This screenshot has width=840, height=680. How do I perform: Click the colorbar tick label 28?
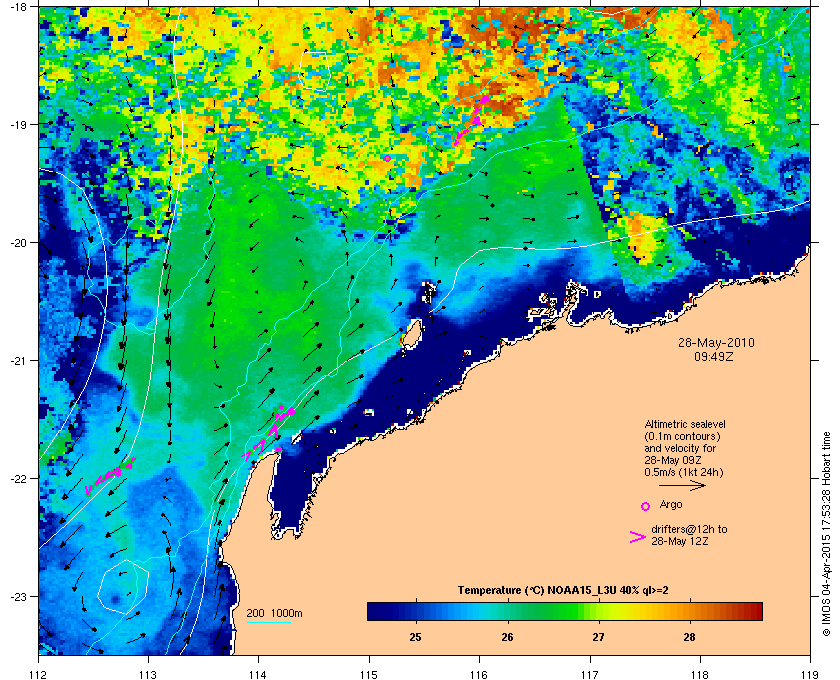689,637
